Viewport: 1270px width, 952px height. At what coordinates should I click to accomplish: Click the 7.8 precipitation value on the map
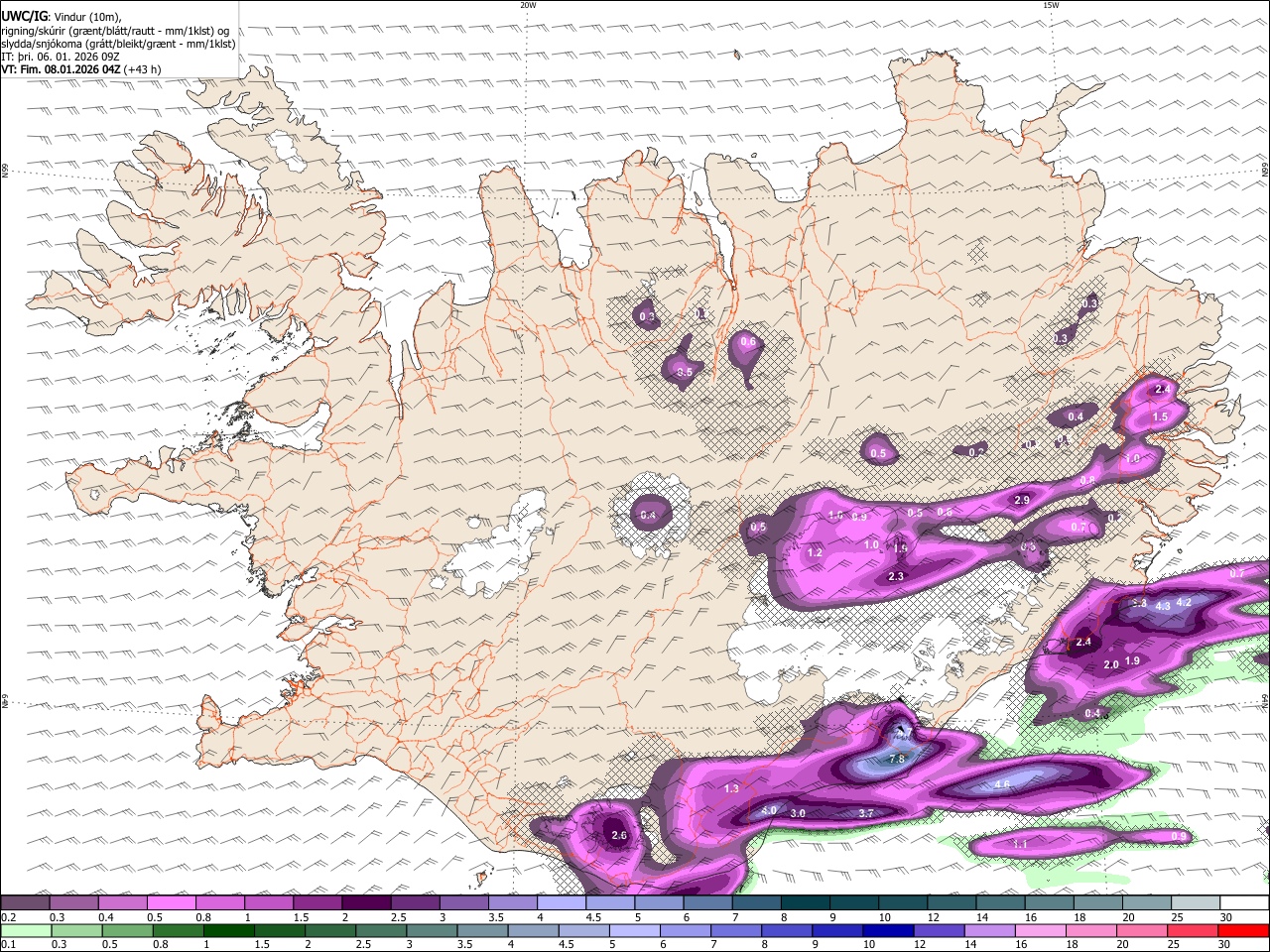[897, 759]
